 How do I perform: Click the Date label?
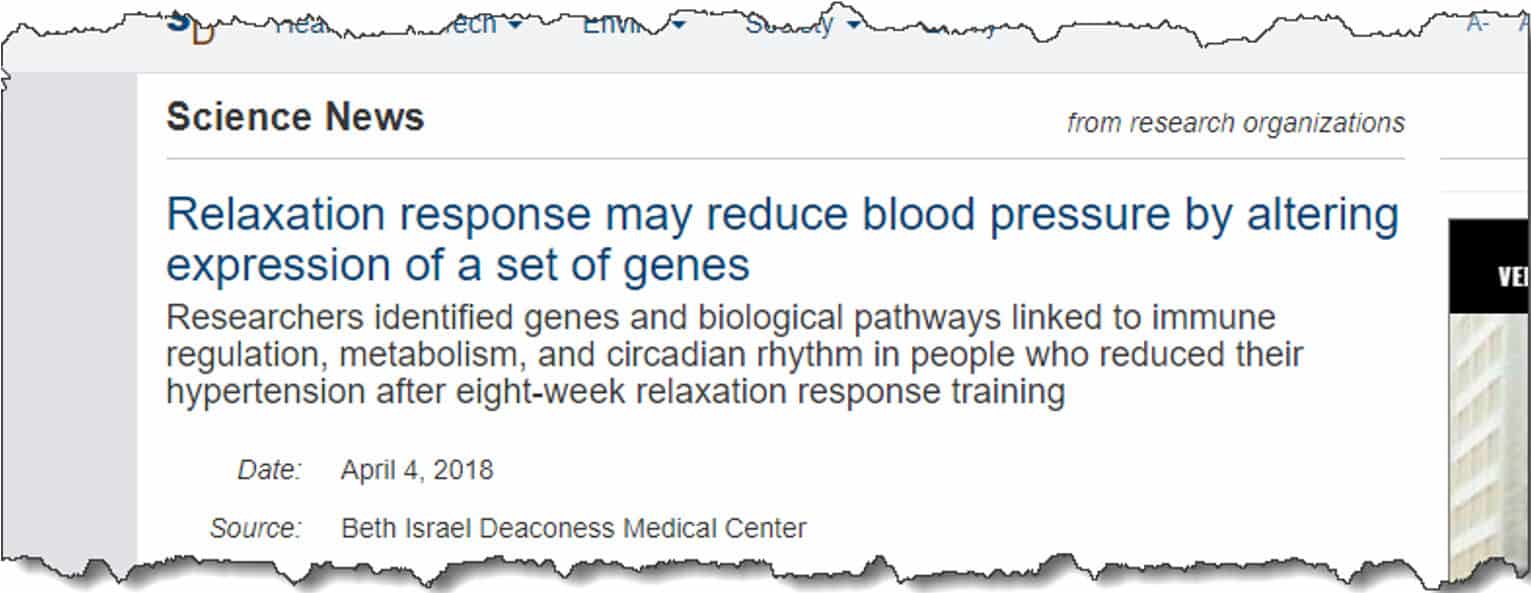point(269,470)
